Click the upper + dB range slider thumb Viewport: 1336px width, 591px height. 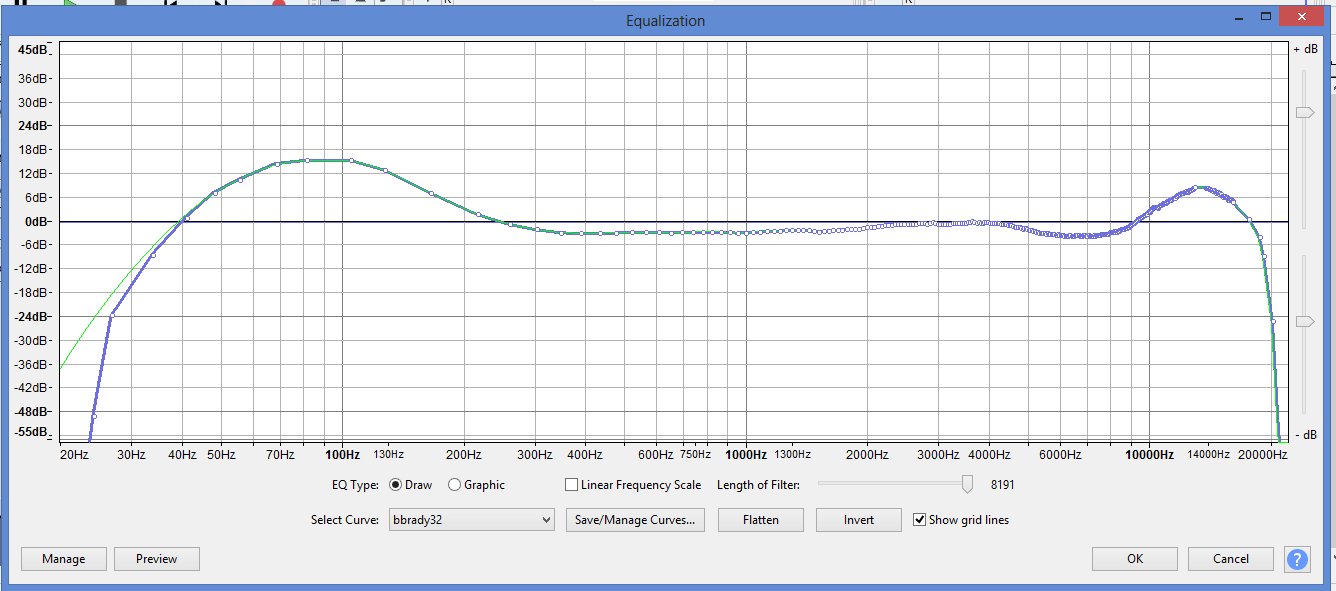click(x=1304, y=113)
